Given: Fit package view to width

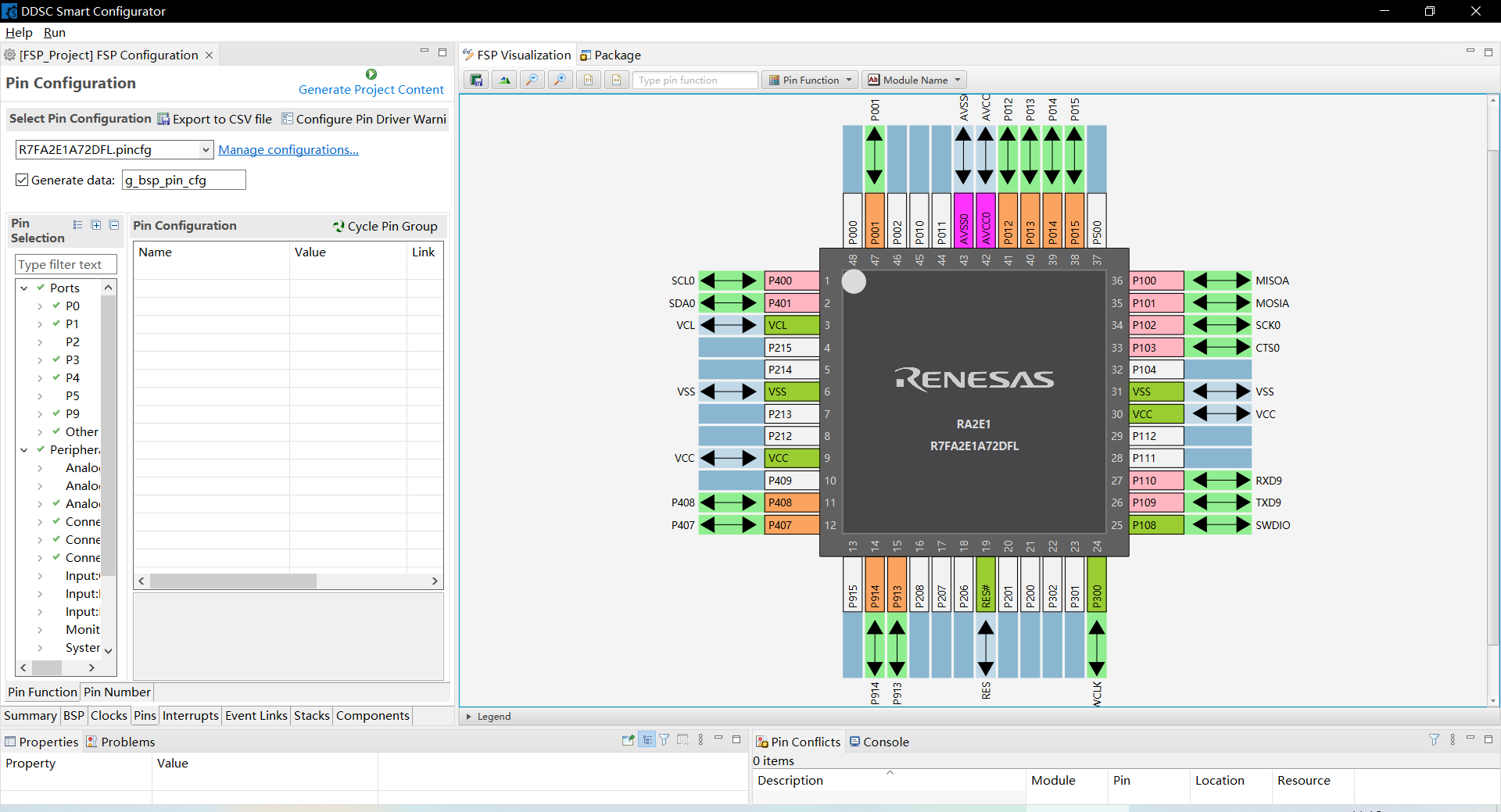Looking at the screenshot, I should (x=617, y=80).
